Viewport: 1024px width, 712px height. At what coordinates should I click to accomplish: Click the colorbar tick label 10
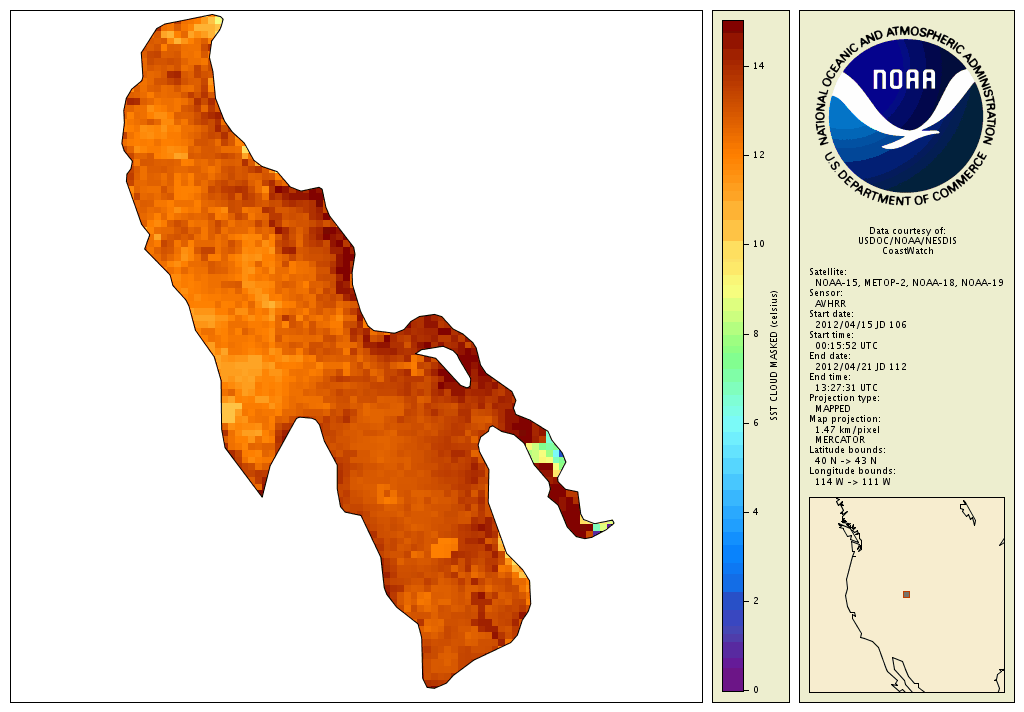coord(758,244)
